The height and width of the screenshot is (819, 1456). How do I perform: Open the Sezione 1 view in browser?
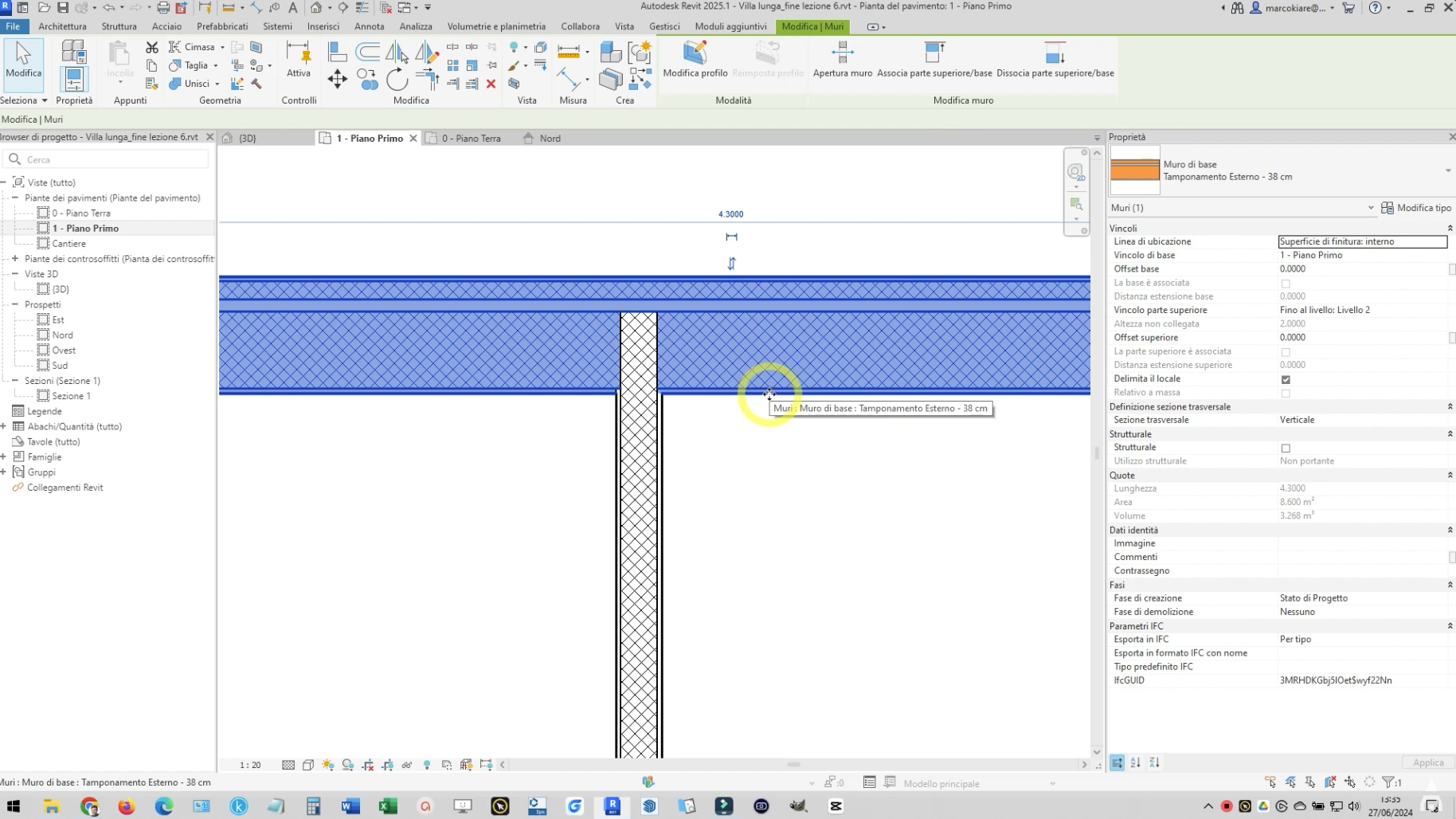coord(71,396)
